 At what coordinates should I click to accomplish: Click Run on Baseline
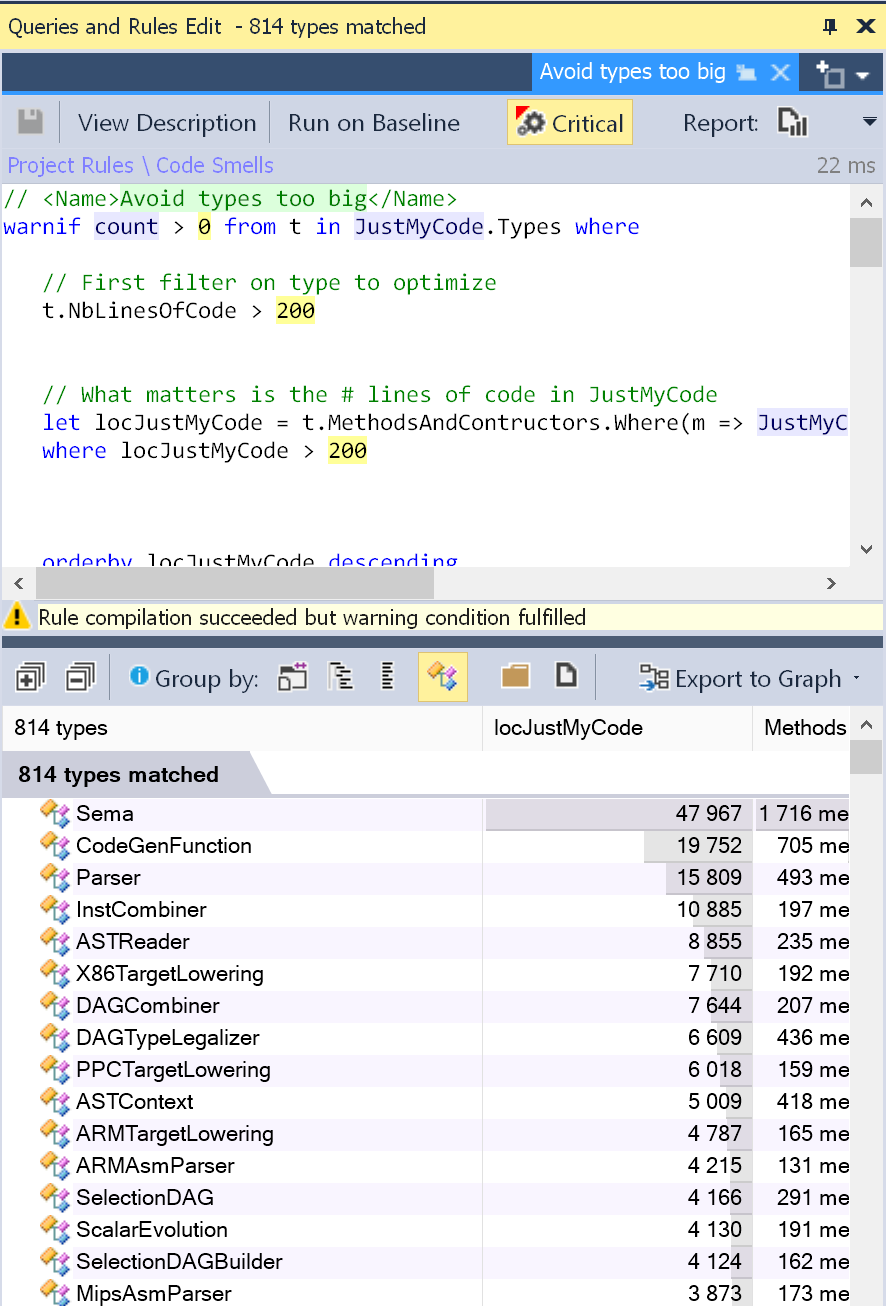[372, 121]
